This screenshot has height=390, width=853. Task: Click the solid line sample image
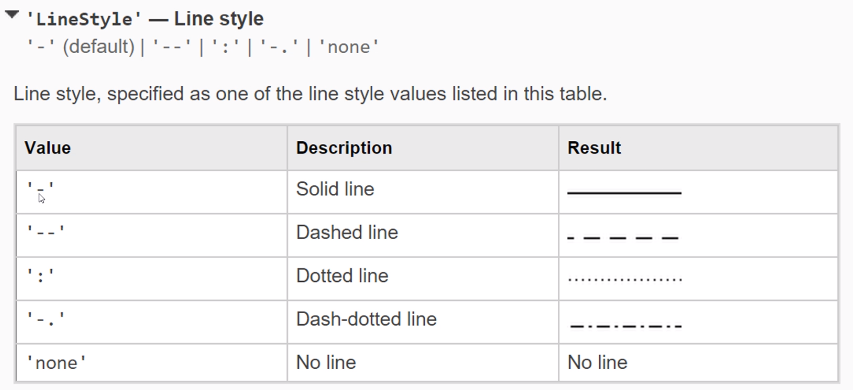click(x=625, y=192)
